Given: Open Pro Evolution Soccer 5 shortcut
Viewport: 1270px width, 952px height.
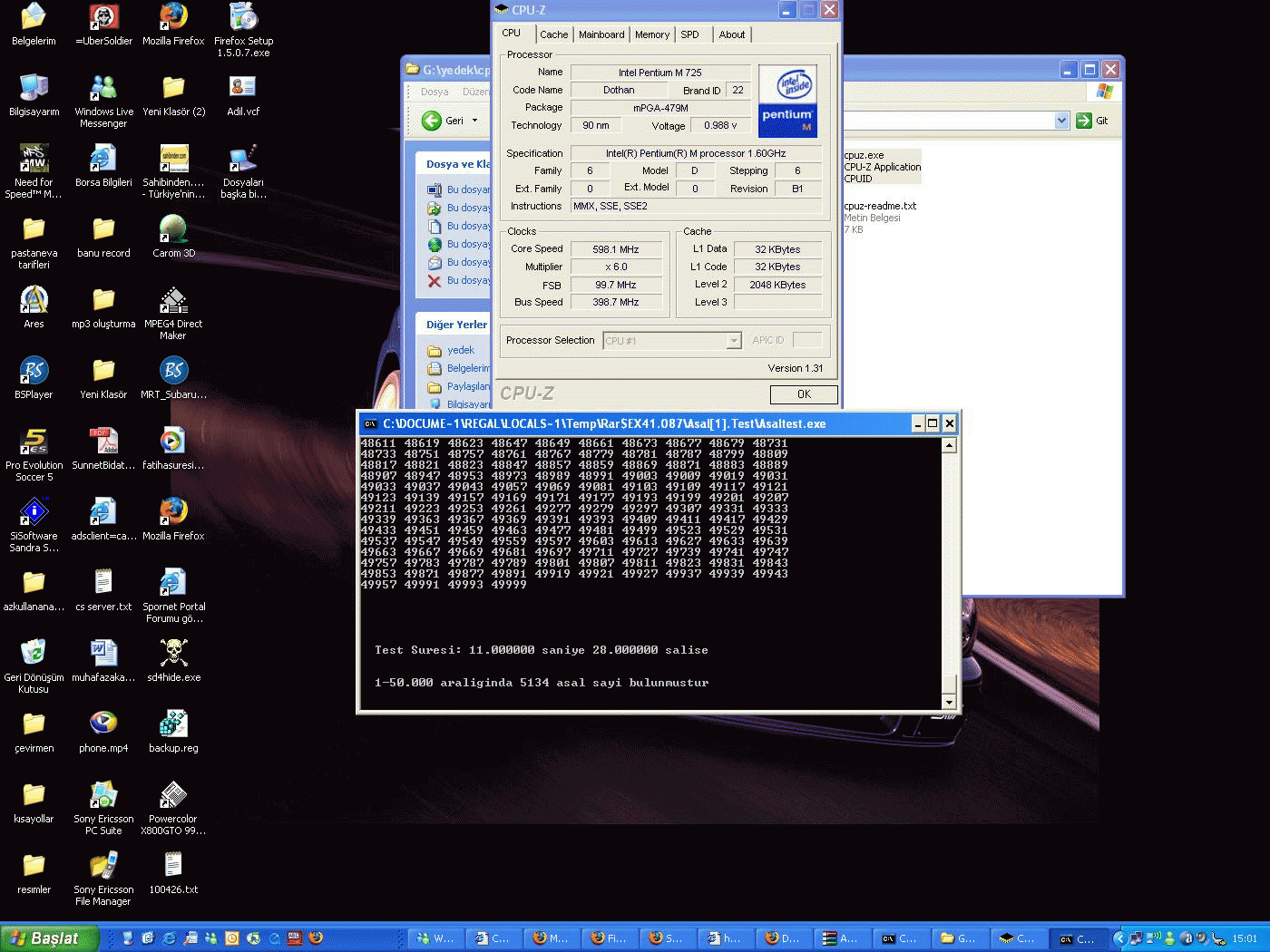Looking at the screenshot, I should click(x=34, y=453).
